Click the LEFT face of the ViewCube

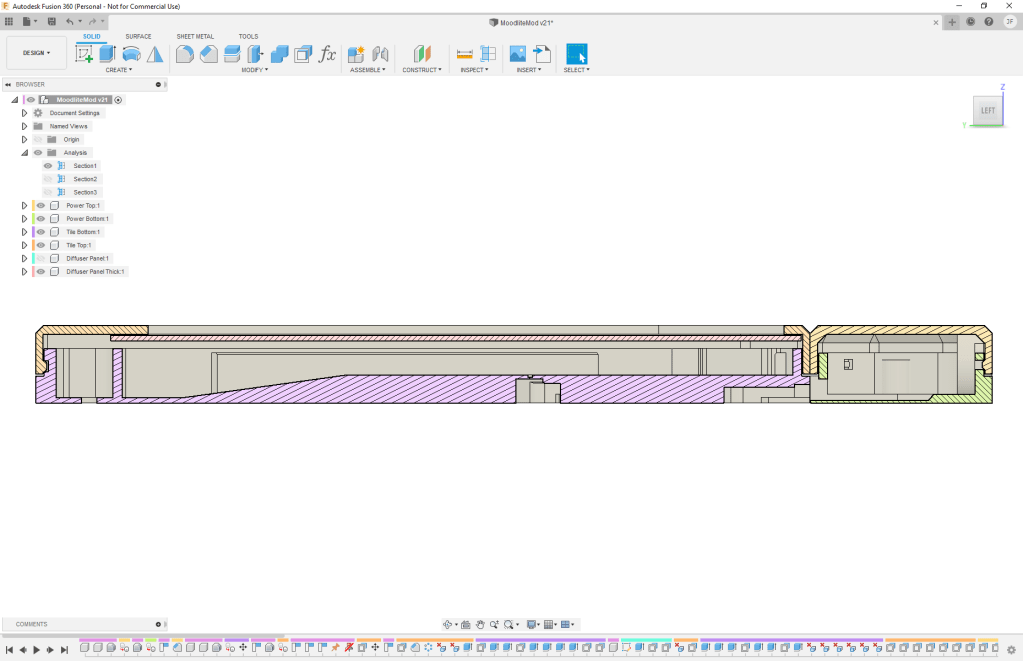coord(988,110)
